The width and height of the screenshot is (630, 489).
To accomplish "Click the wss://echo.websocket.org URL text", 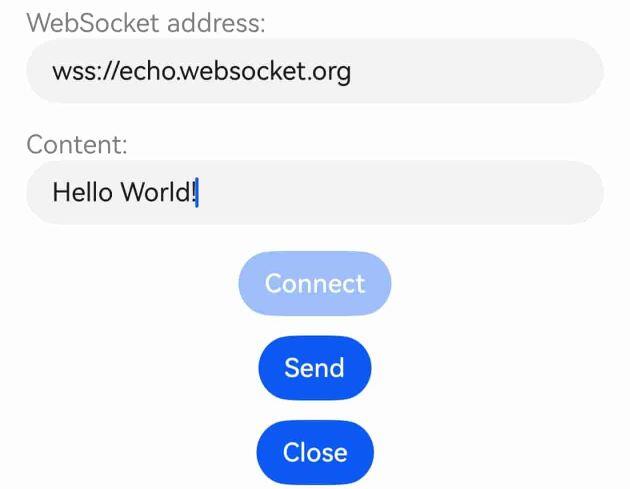I will [202, 72].
